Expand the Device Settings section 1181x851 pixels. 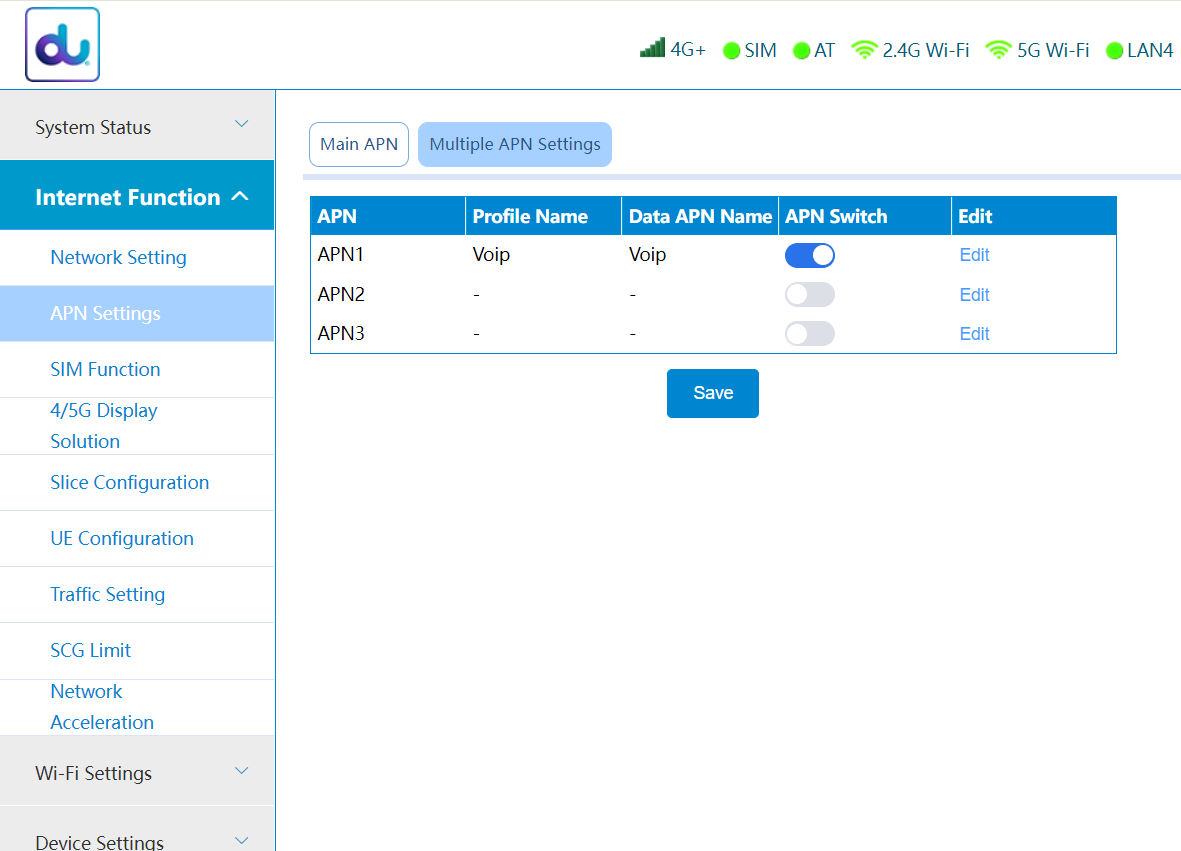pyautogui.click(x=137, y=840)
